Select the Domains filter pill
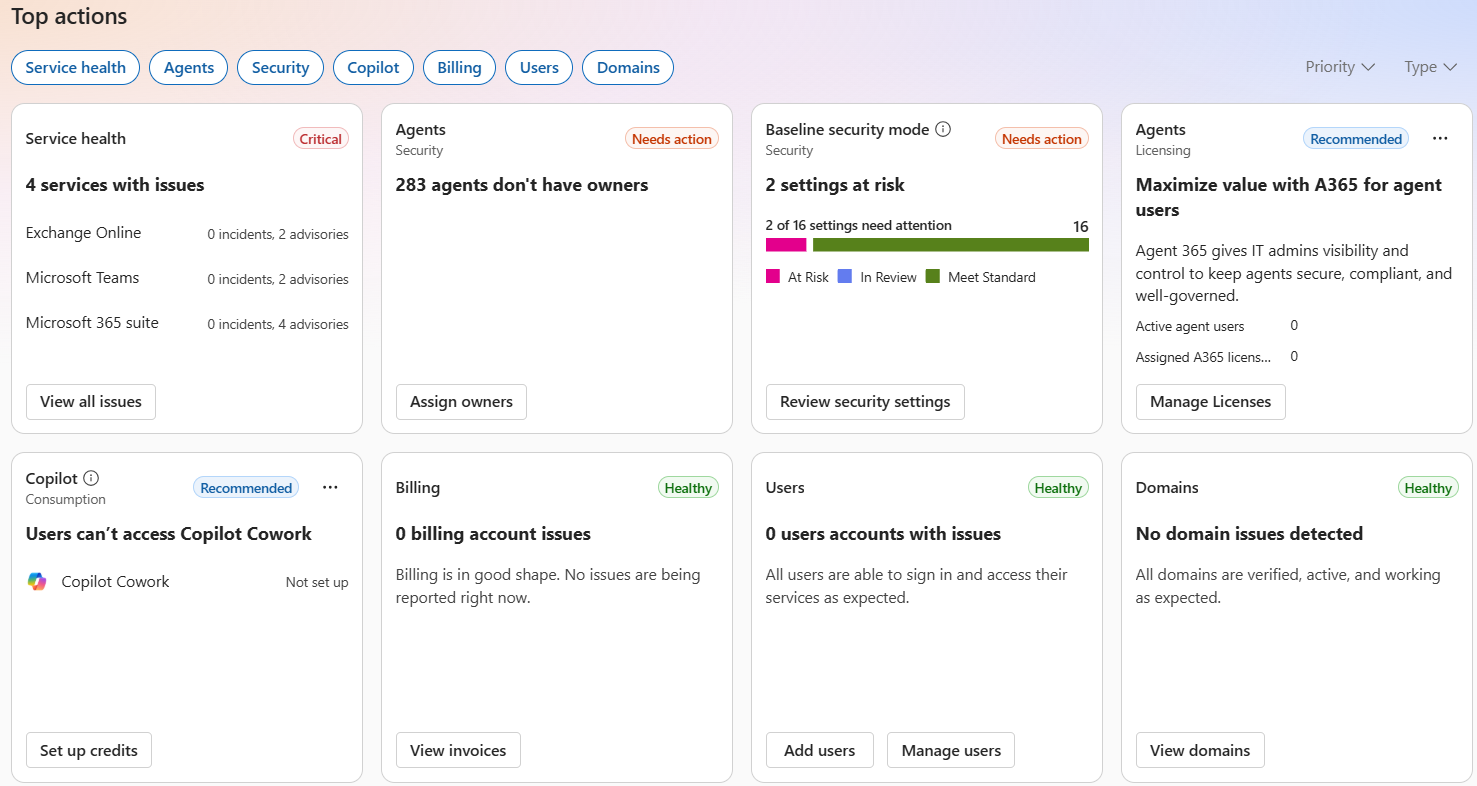Image resolution: width=1477 pixels, height=786 pixels. (x=628, y=68)
